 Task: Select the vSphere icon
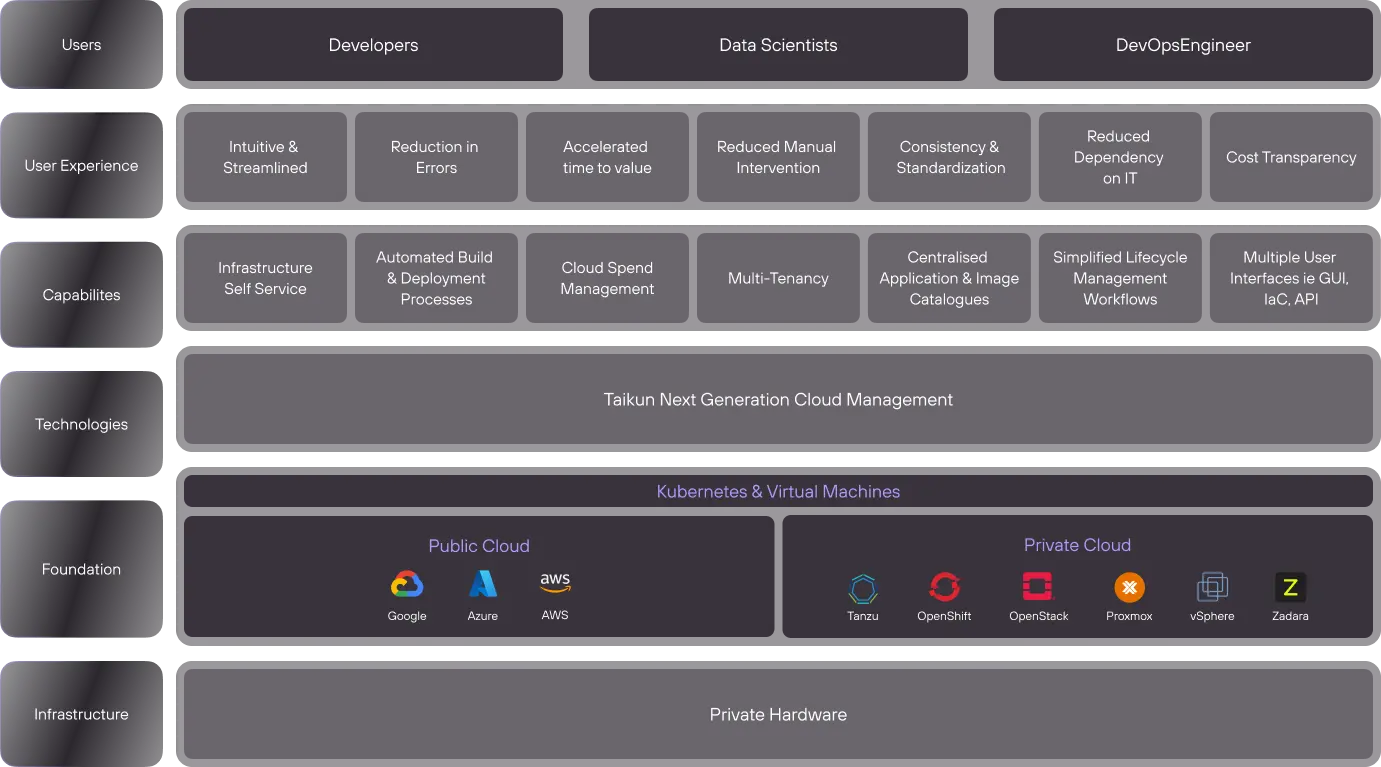[x=1212, y=587]
